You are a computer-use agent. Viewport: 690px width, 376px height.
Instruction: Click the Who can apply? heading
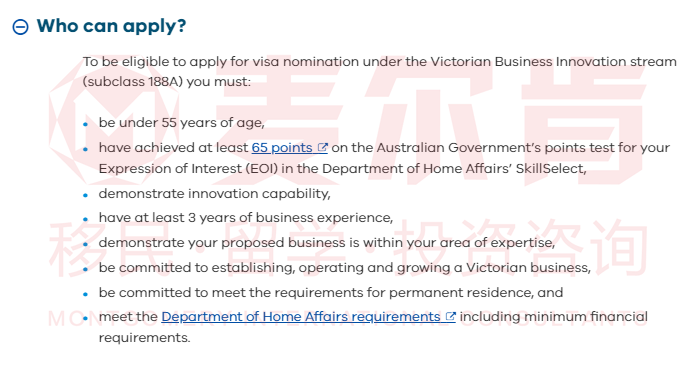[x=111, y=26]
